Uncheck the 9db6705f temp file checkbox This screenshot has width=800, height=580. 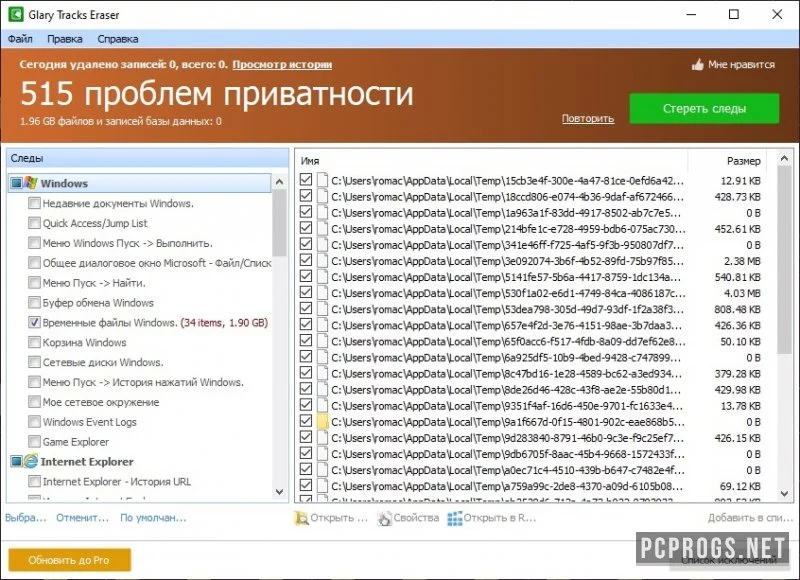(306, 453)
